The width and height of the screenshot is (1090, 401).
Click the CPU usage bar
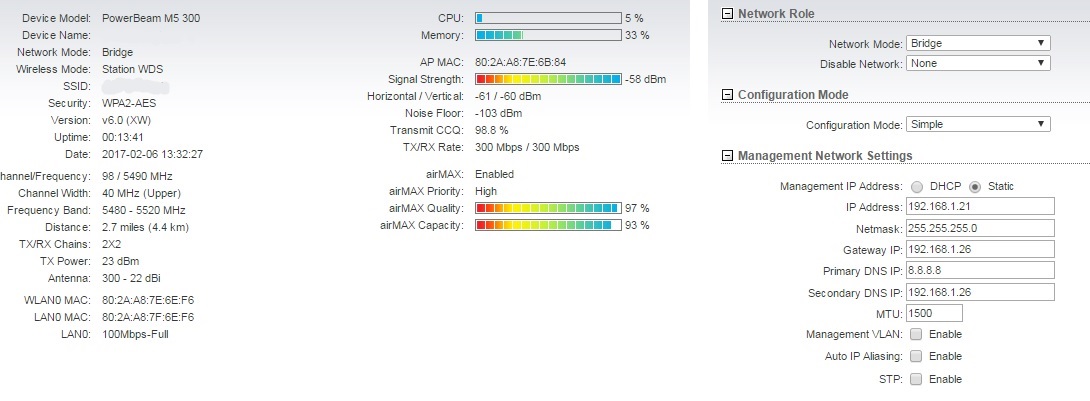pos(548,18)
